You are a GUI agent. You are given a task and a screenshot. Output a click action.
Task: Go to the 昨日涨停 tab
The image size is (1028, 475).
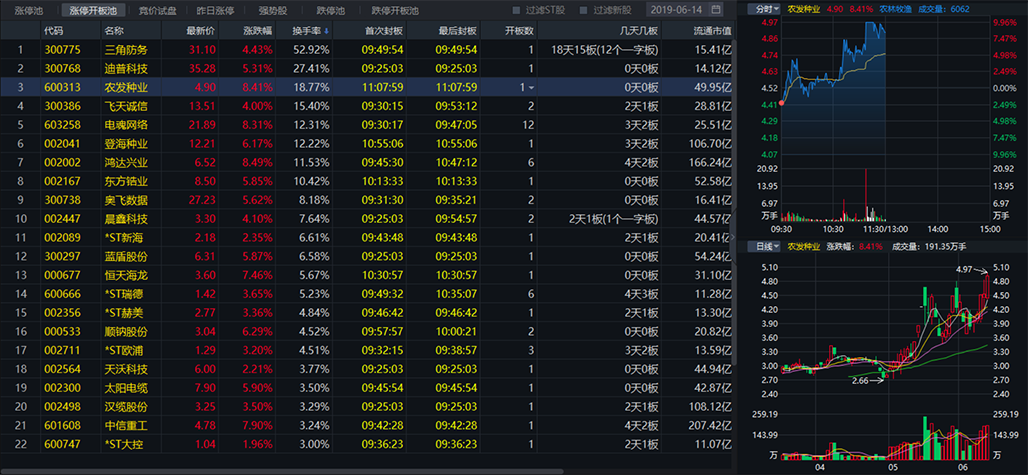[x=215, y=10]
